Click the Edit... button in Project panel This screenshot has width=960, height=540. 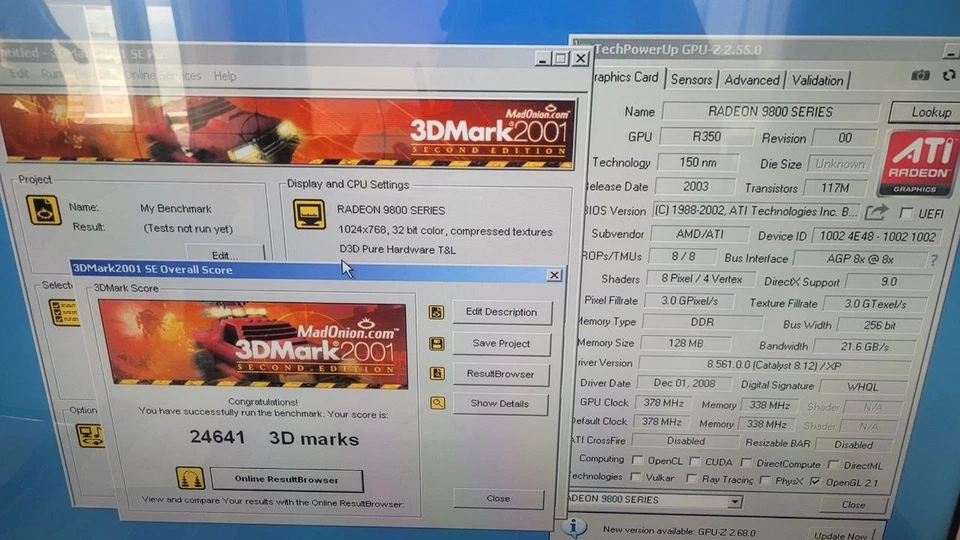[x=225, y=253]
